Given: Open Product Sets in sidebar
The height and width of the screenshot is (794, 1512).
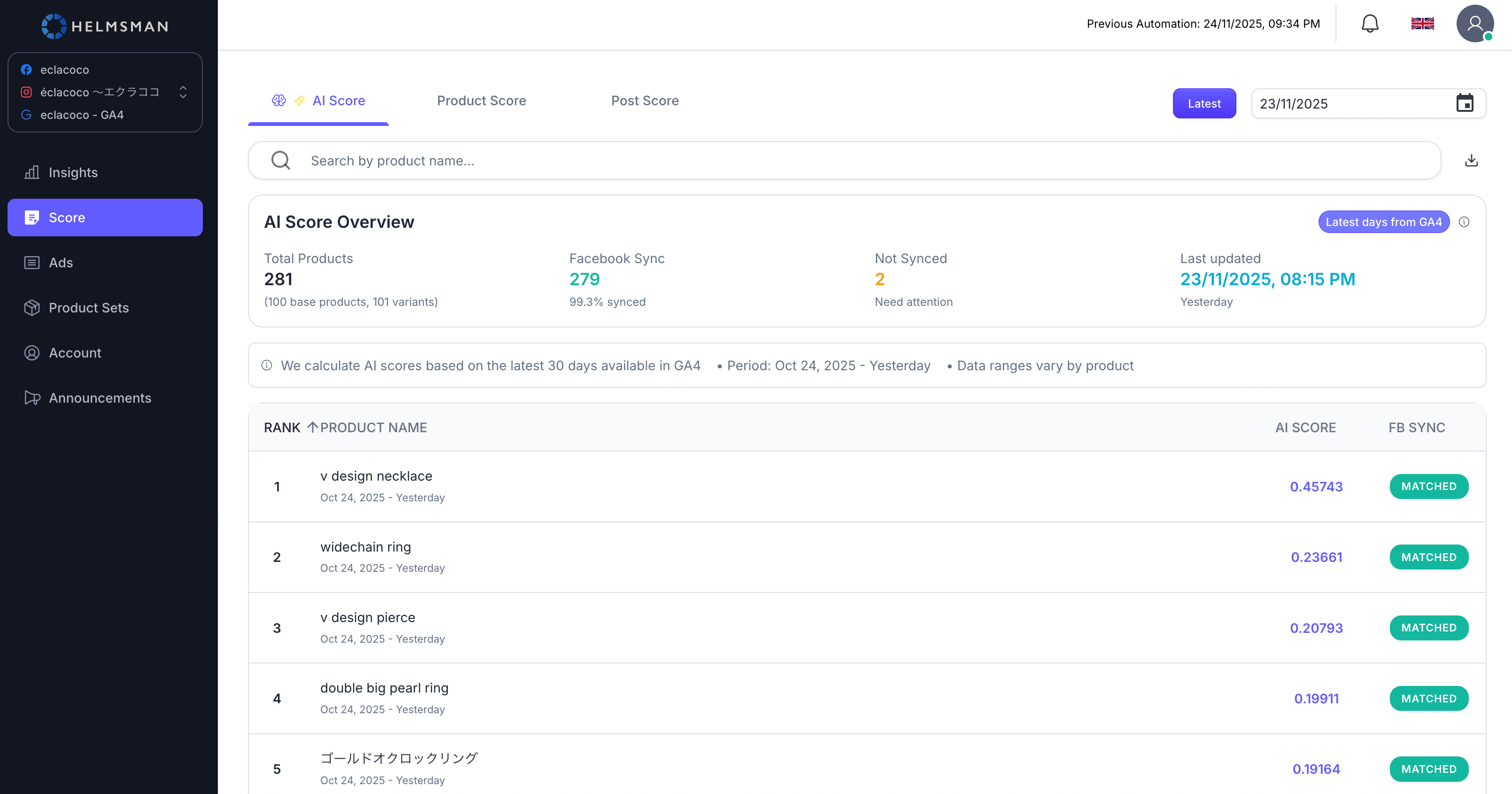Looking at the screenshot, I should 89,308.
